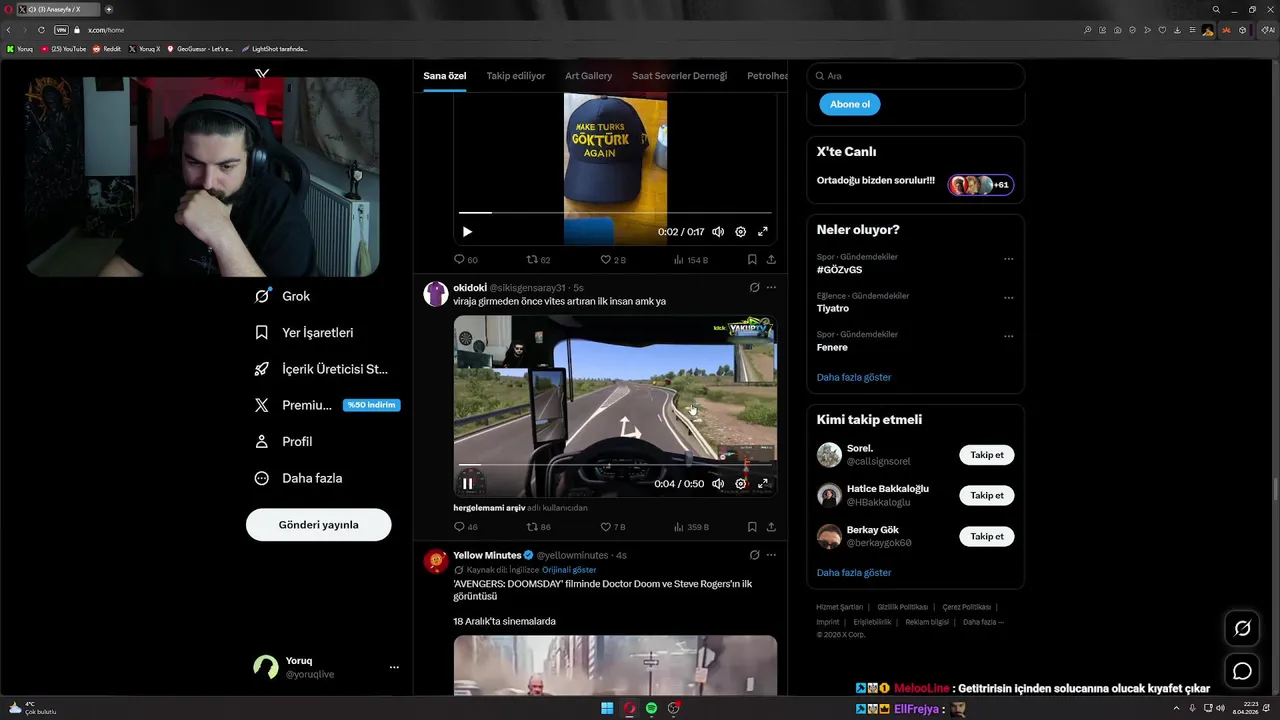1280x720 pixels.
Task: Share the okidoki post
Action: point(771,527)
